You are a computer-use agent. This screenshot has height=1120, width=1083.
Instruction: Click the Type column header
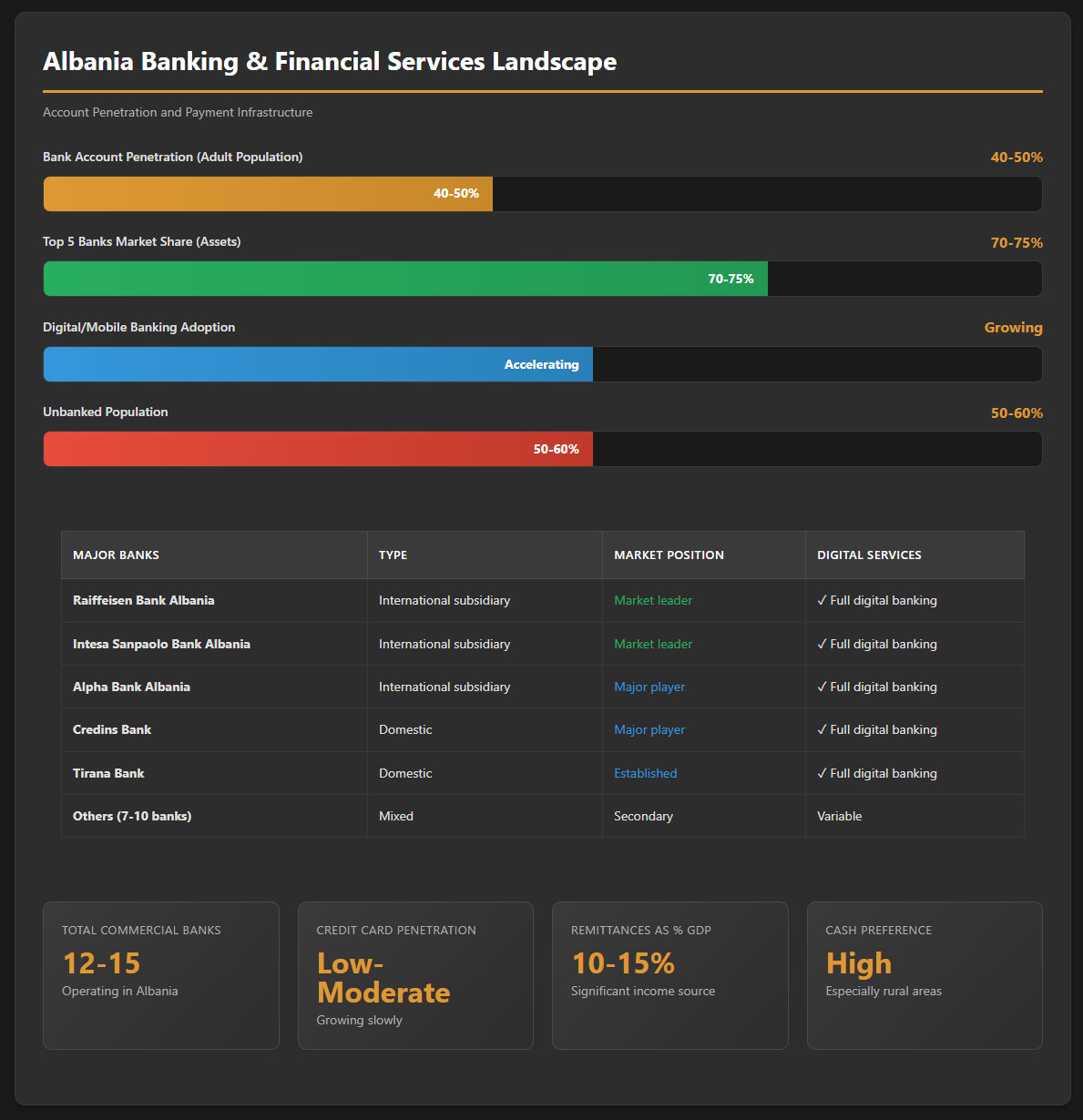pyautogui.click(x=393, y=555)
